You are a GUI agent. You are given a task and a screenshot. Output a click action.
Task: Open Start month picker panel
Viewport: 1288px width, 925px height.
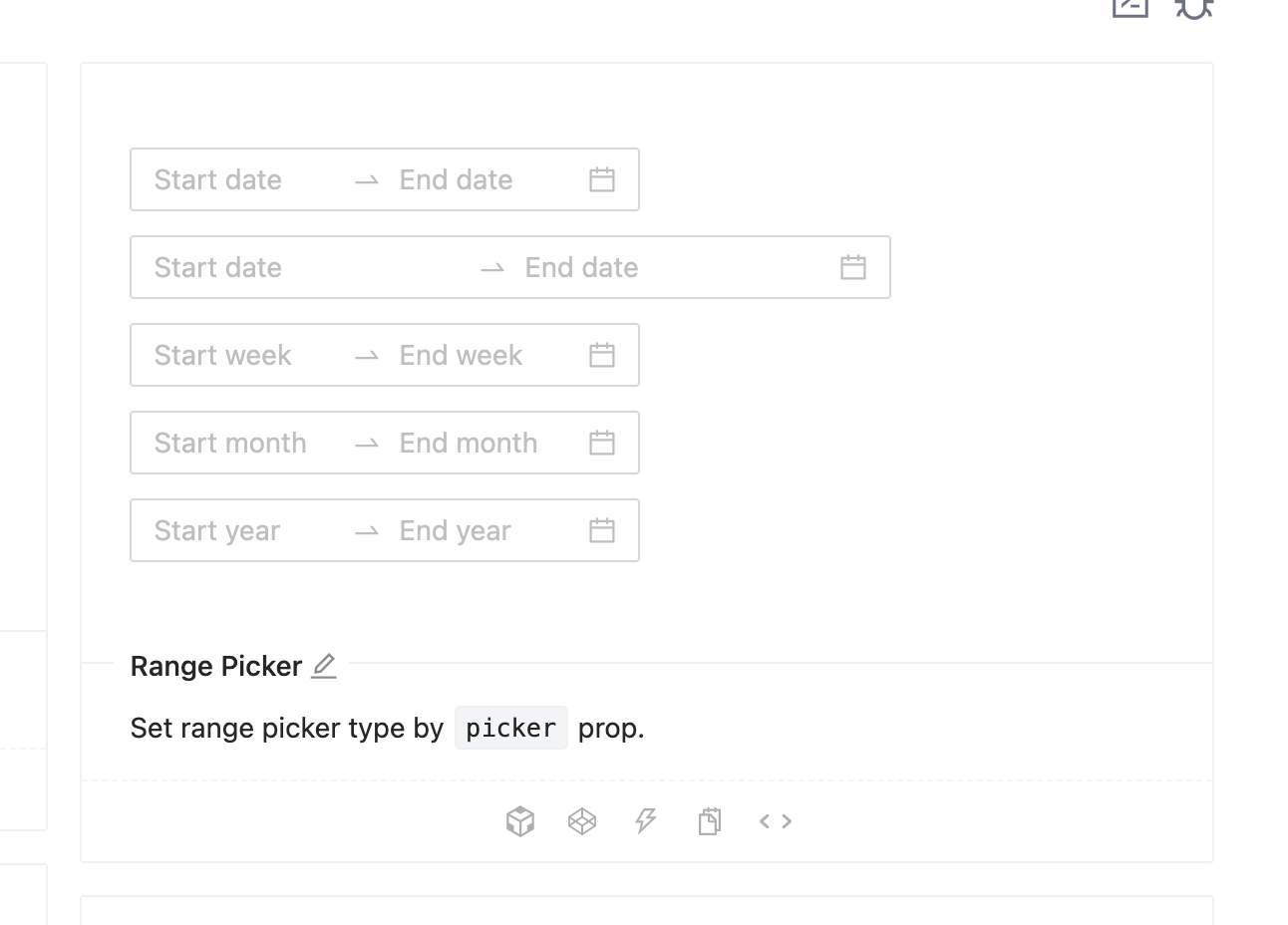coord(230,443)
